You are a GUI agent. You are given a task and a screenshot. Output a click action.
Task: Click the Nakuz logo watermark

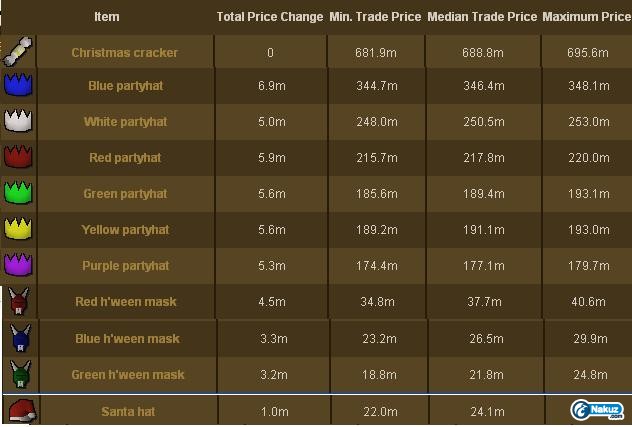point(598,410)
